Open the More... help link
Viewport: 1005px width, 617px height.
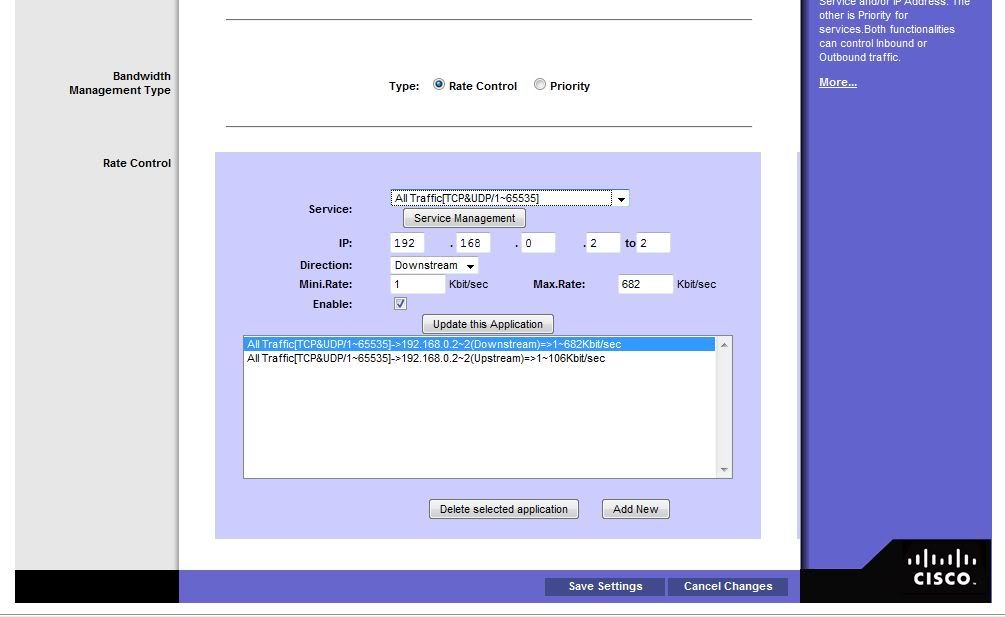pyautogui.click(x=837, y=82)
